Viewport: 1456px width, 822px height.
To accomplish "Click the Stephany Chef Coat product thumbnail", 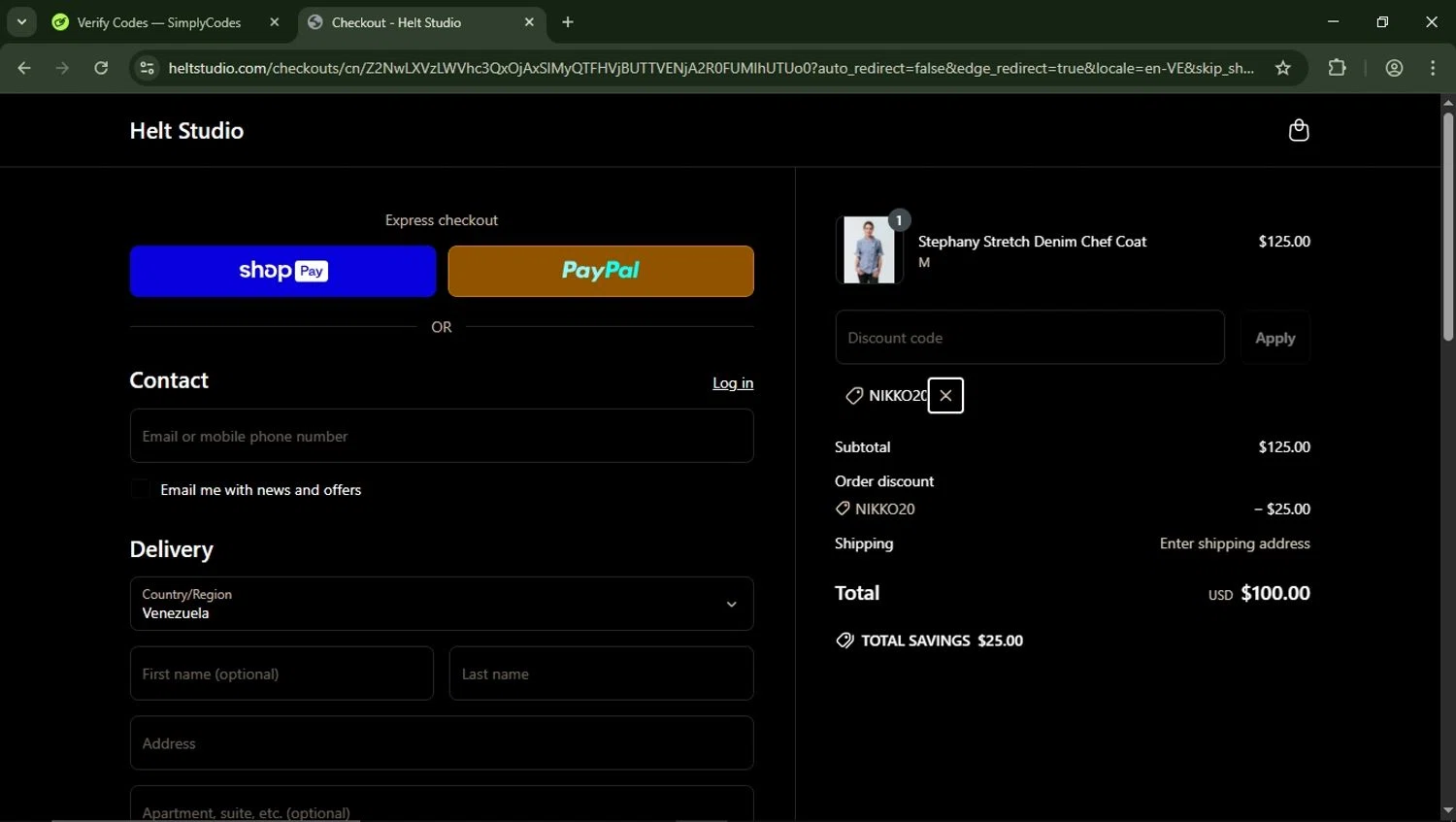I will 869,250.
